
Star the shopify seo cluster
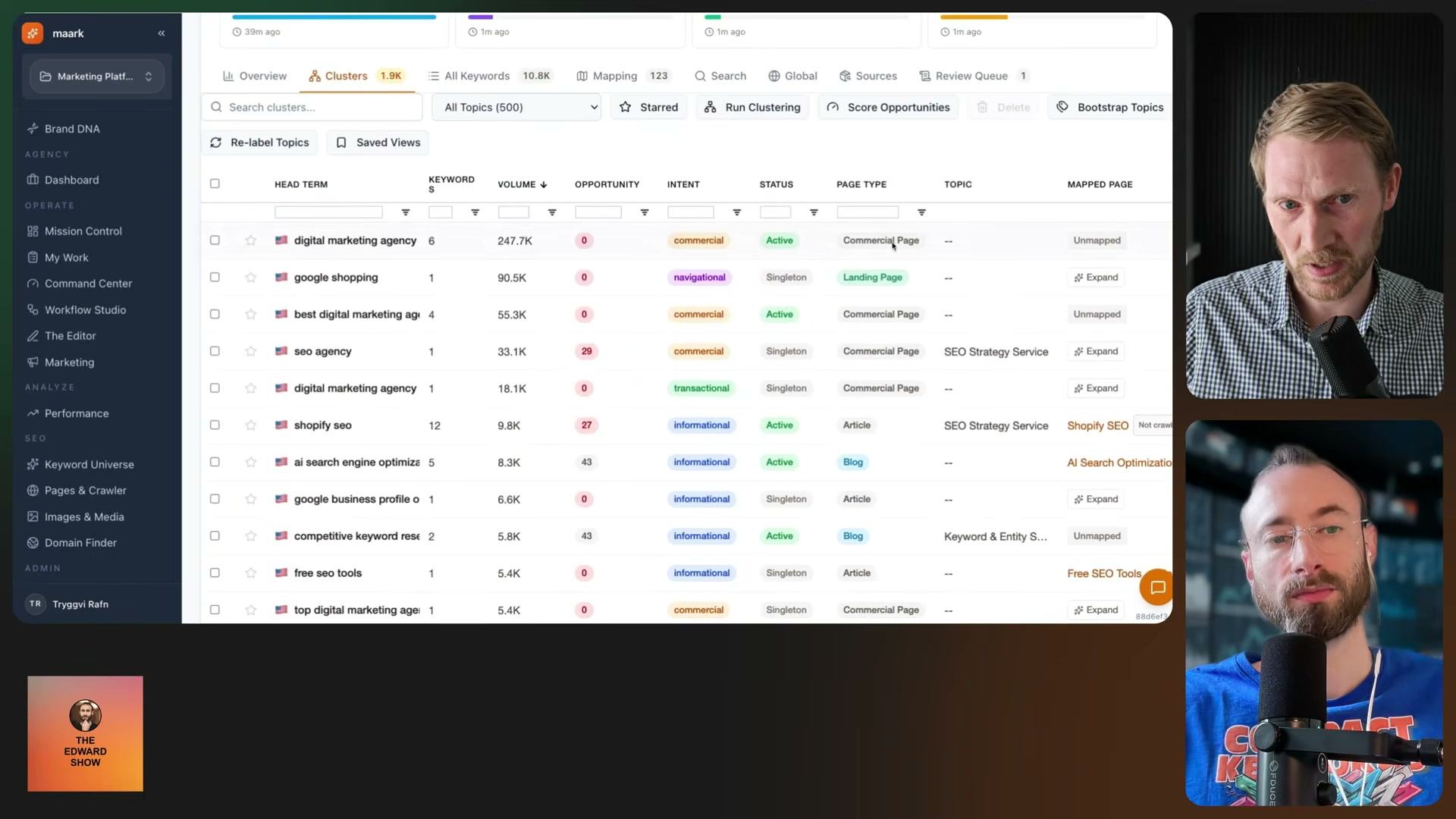coord(251,425)
